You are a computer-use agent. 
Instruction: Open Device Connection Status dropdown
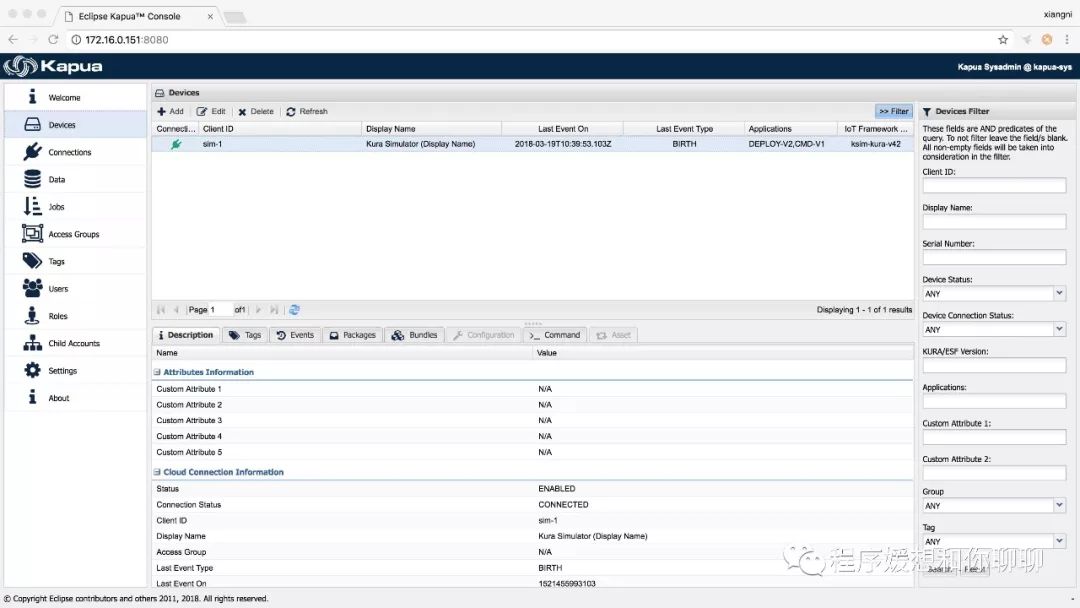1059,330
